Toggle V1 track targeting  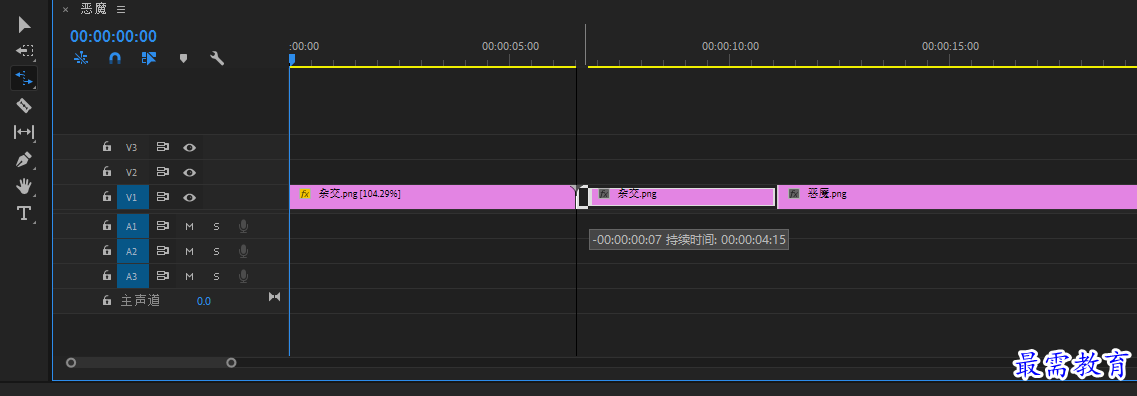pyautogui.click(x=133, y=197)
